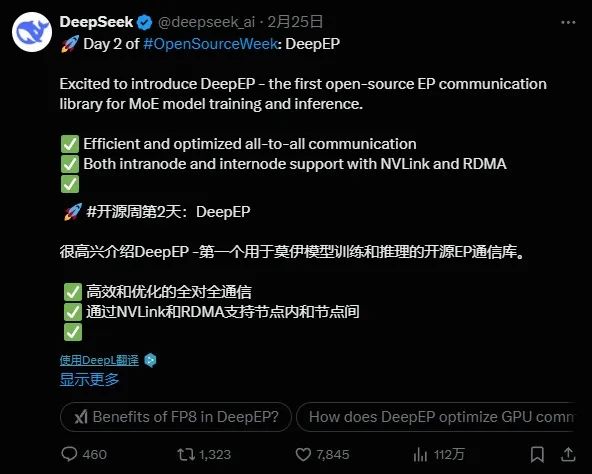Click the Grok icon in the FP8 suggestion chip
Screen dimensions: 592x474
(x=81, y=417)
